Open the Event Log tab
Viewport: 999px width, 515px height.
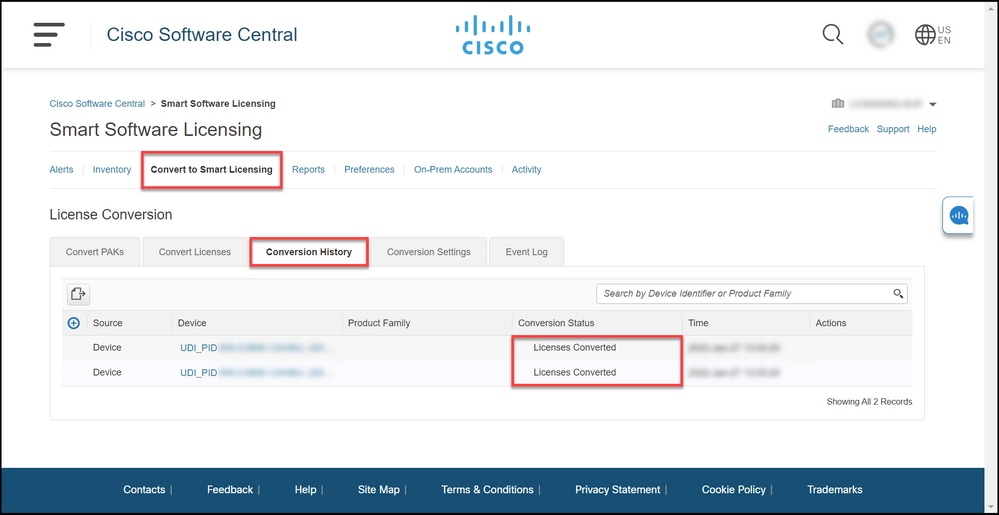[x=526, y=252]
